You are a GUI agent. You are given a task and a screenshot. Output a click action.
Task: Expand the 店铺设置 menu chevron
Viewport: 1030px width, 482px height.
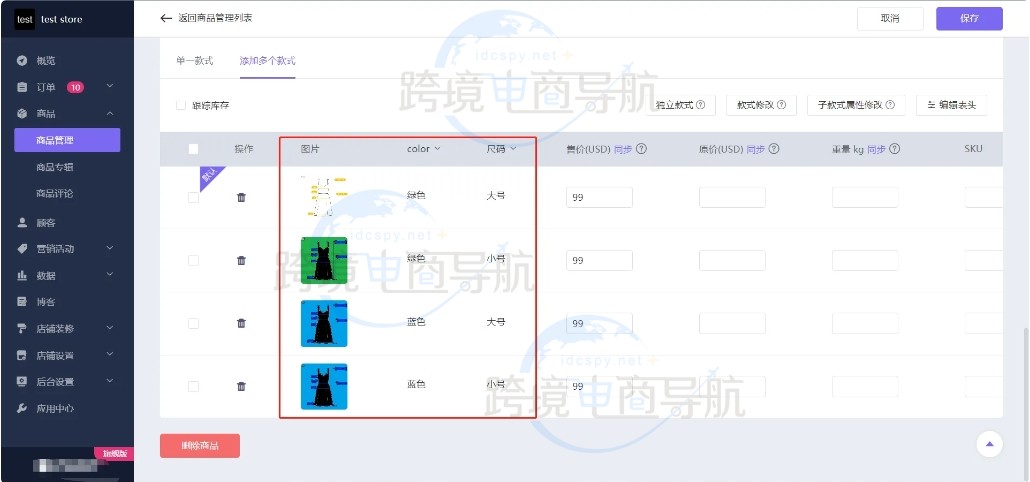[110, 355]
